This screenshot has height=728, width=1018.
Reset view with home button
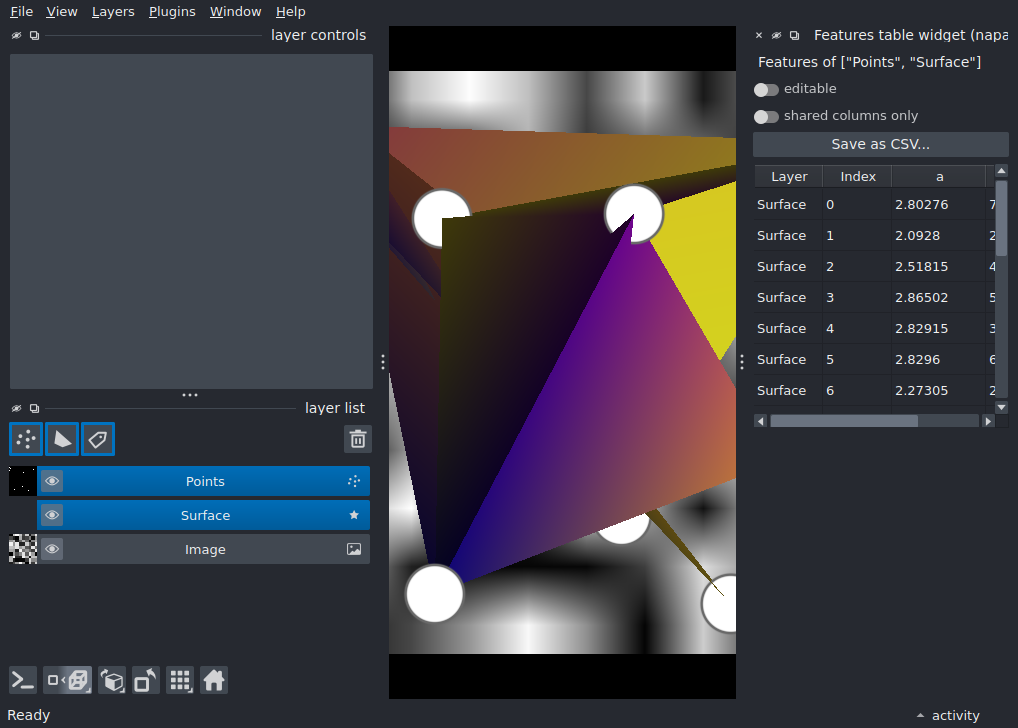tap(214, 681)
